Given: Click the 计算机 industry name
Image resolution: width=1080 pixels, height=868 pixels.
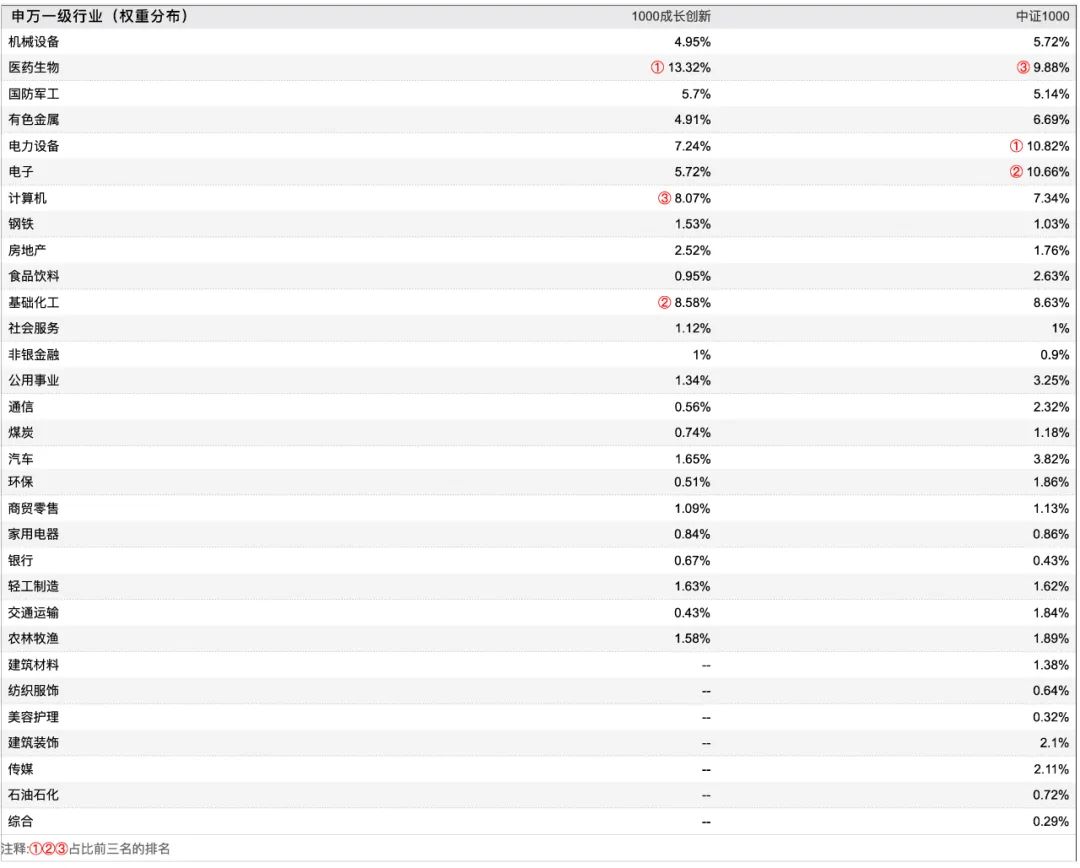Looking at the screenshot, I should tap(28, 198).
